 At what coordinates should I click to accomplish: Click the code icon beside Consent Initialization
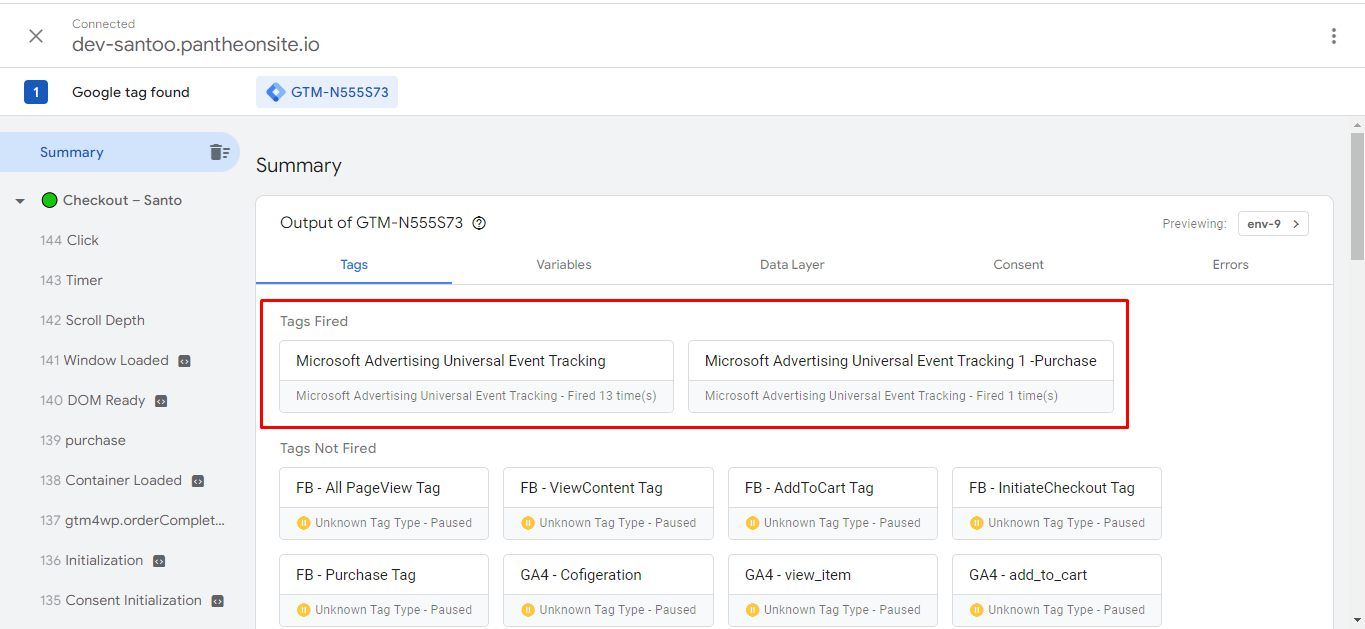coord(217,601)
